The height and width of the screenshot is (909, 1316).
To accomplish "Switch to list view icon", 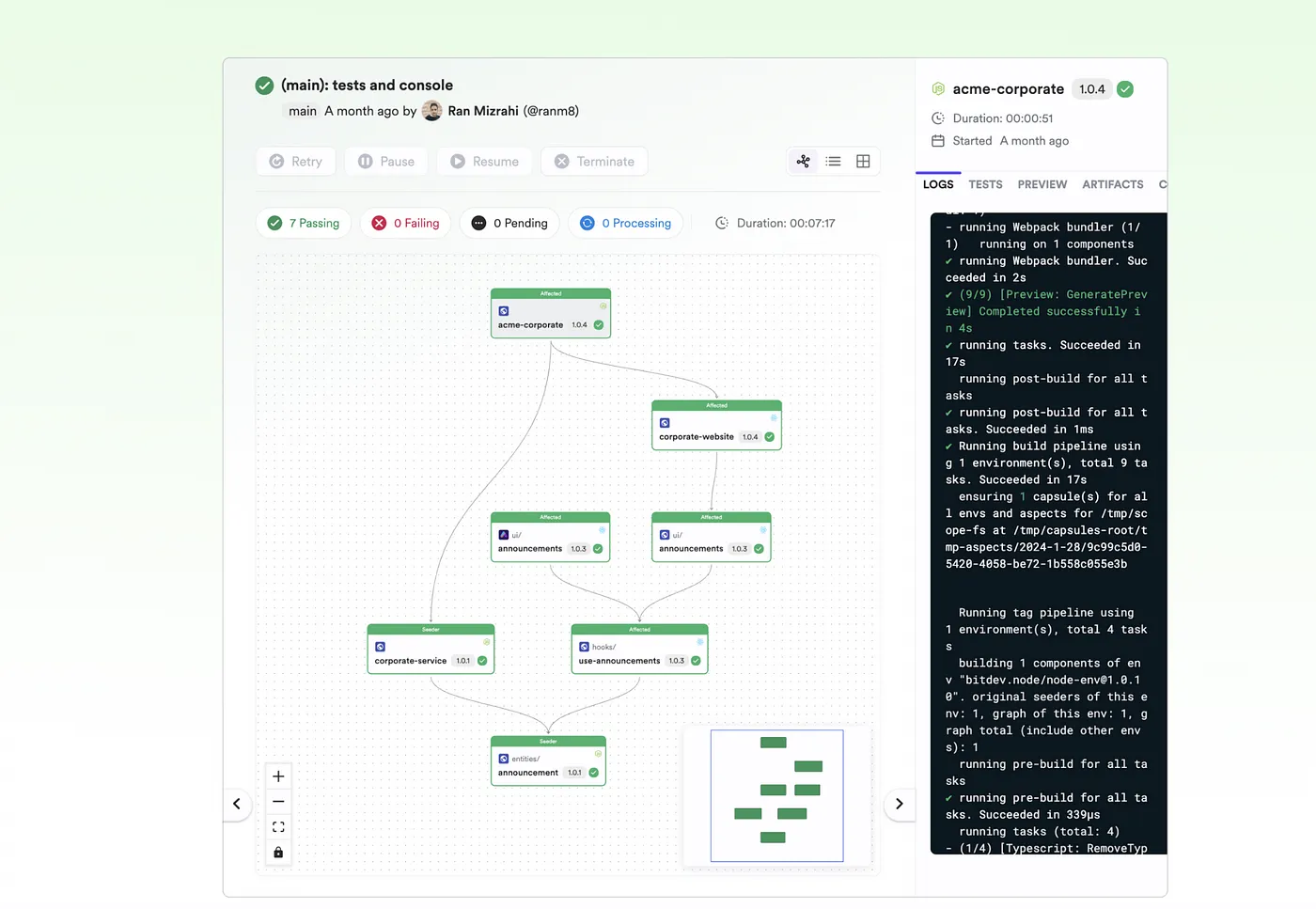I will (833, 162).
